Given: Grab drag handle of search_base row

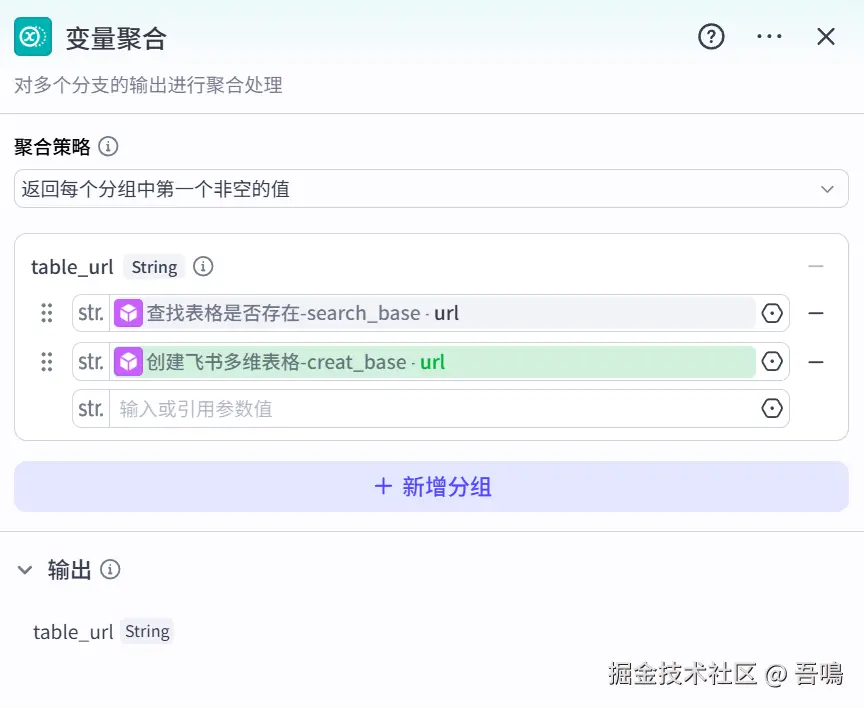Looking at the screenshot, I should pyautogui.click(x=47, y=313).
